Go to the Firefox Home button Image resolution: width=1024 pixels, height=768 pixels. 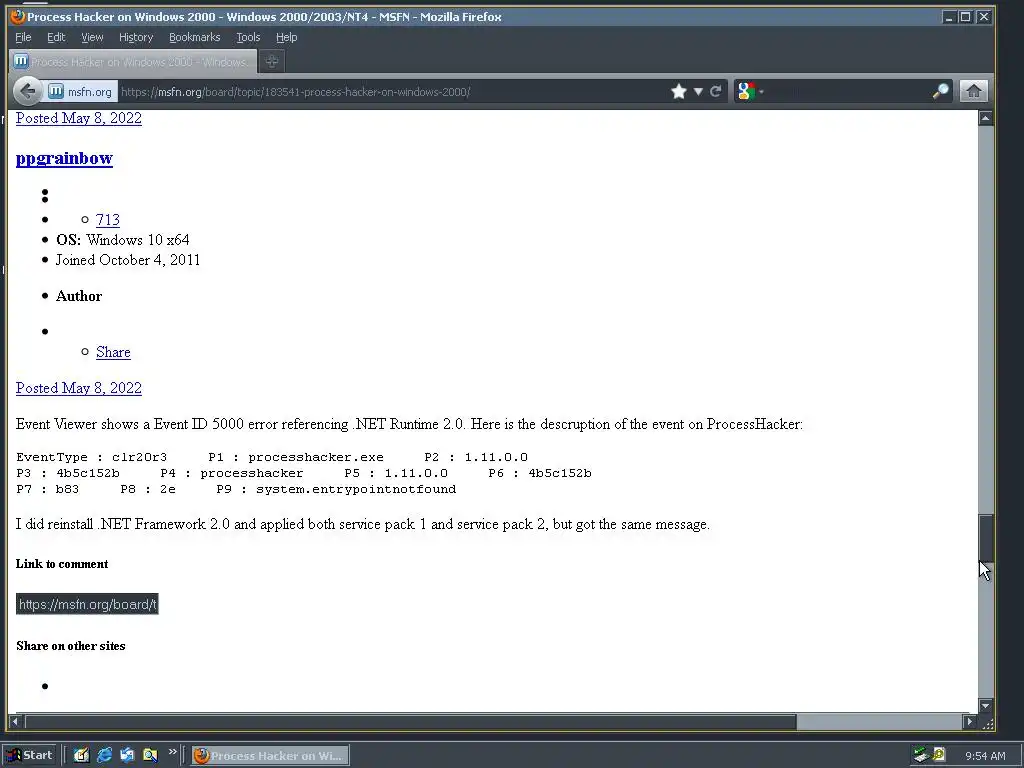point(973,91)
